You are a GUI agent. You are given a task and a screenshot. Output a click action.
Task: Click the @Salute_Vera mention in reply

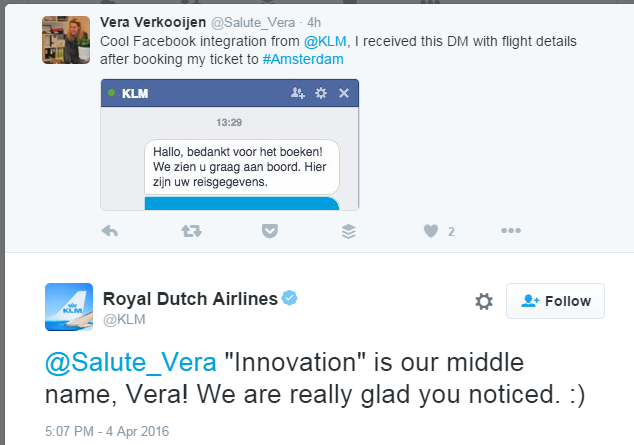[131, 362]
